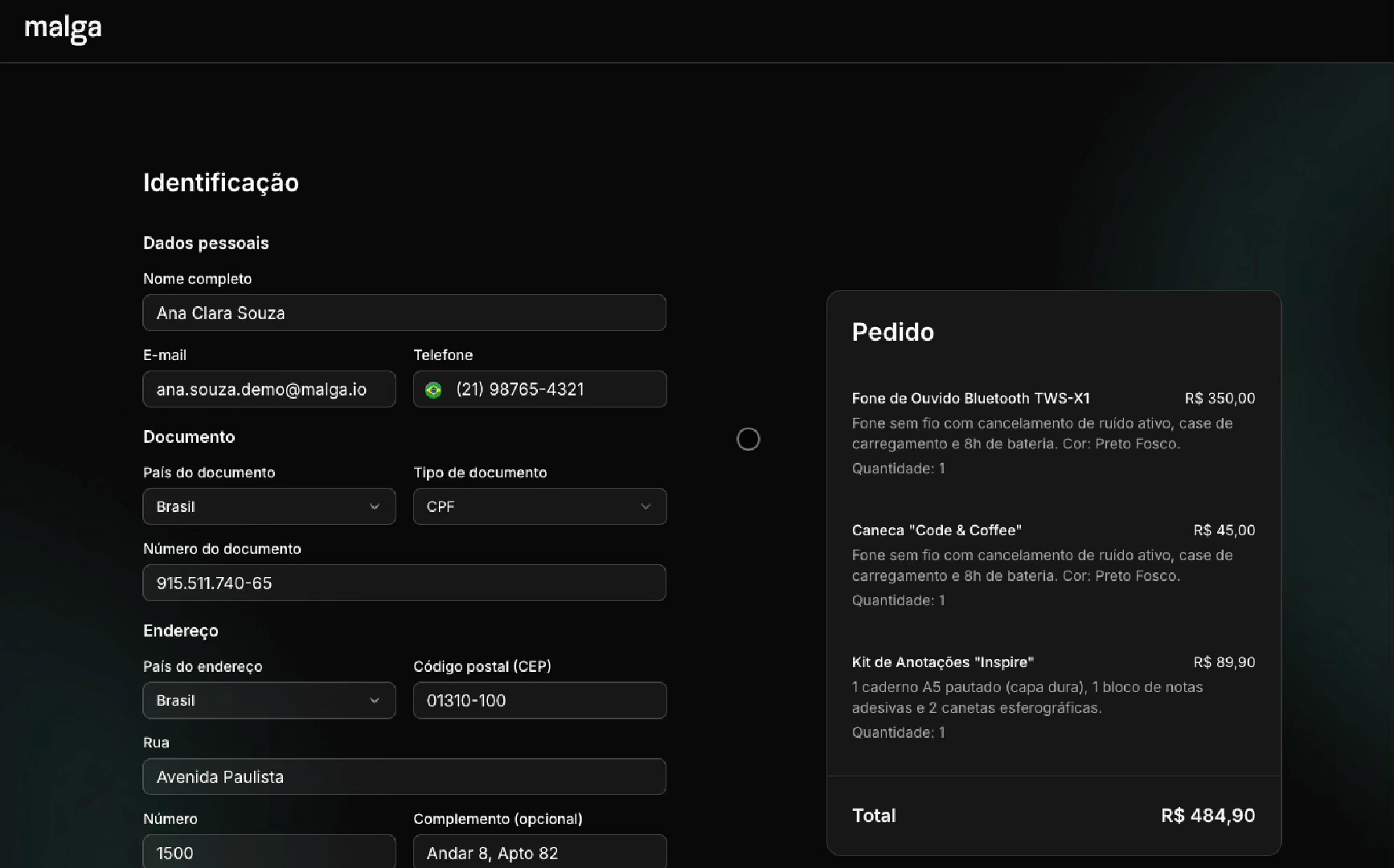Click the "Pedido" summary heading

click(892, 332)
